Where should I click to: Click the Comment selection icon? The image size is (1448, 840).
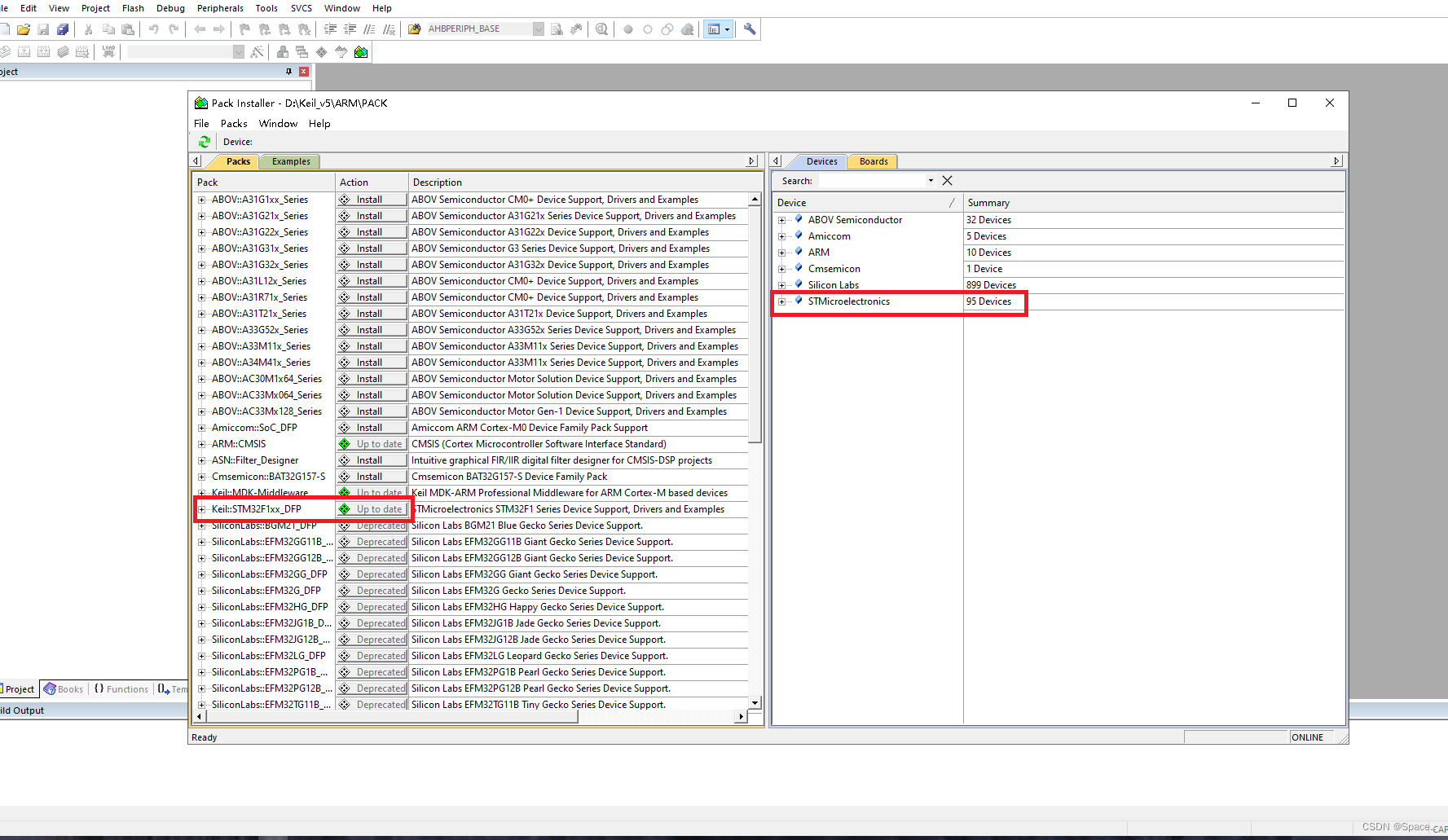[x=369, y=29]
